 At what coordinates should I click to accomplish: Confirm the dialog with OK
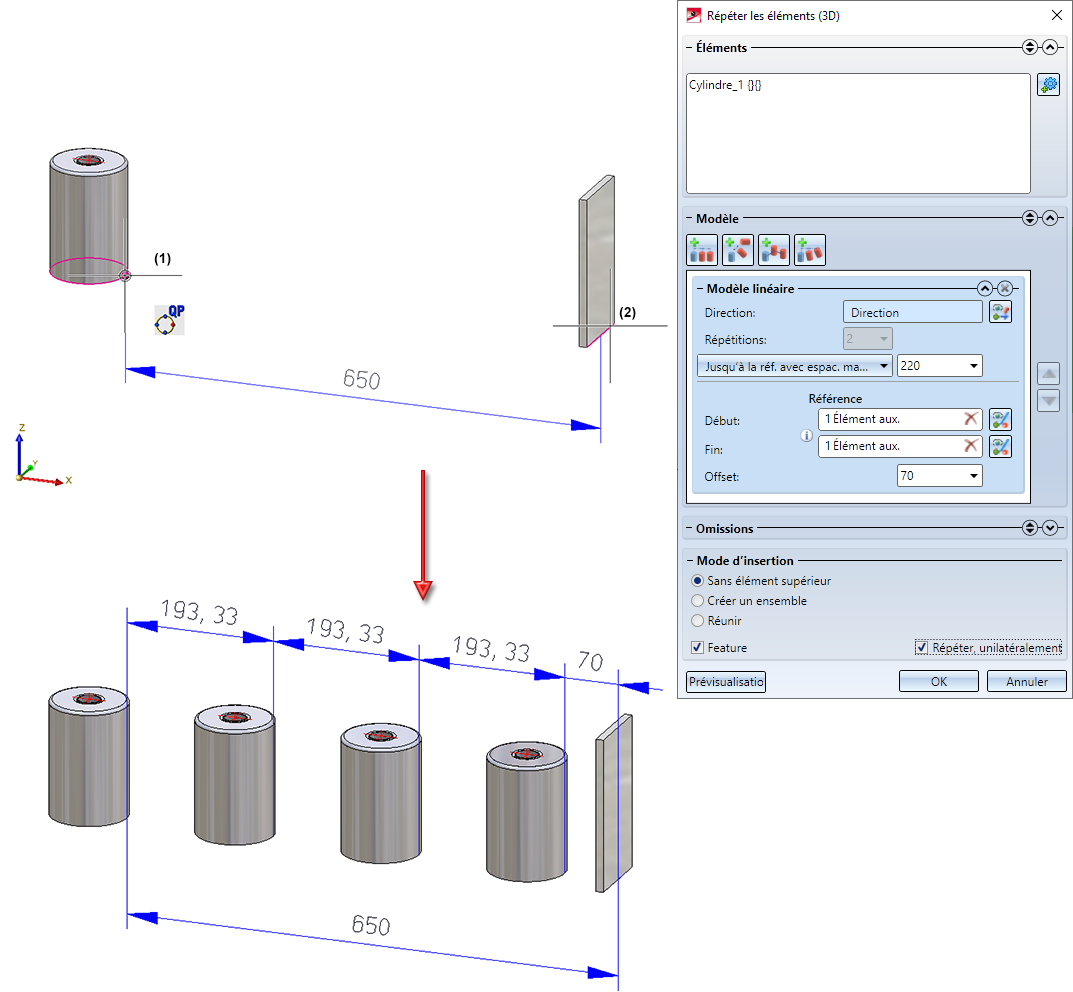click(x=938, y=682)
